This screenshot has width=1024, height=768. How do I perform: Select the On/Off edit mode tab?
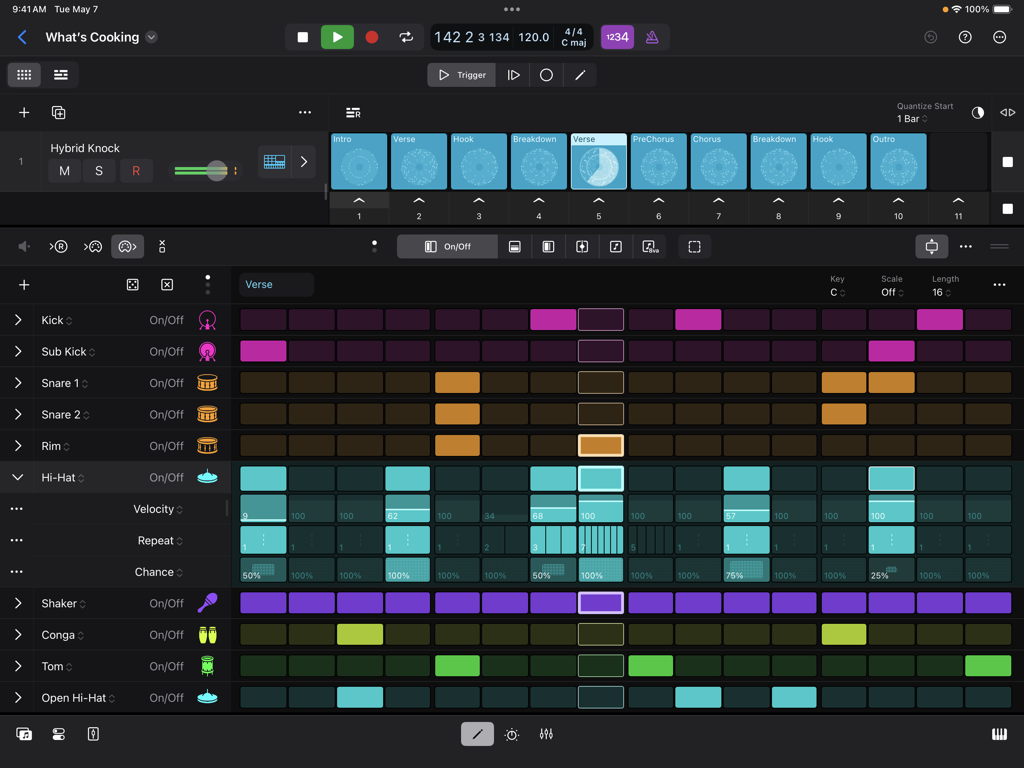click(x=447, y=246)
